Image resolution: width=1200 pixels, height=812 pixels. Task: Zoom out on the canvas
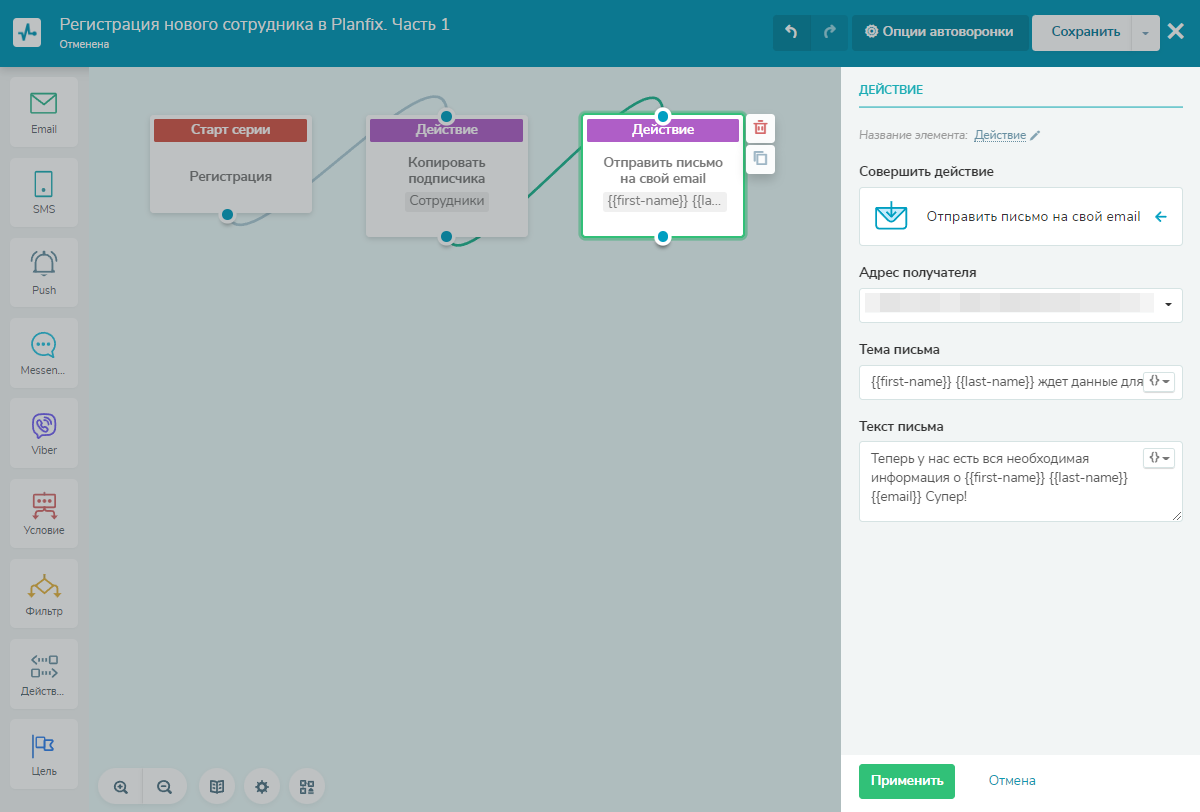pos(165,786)
